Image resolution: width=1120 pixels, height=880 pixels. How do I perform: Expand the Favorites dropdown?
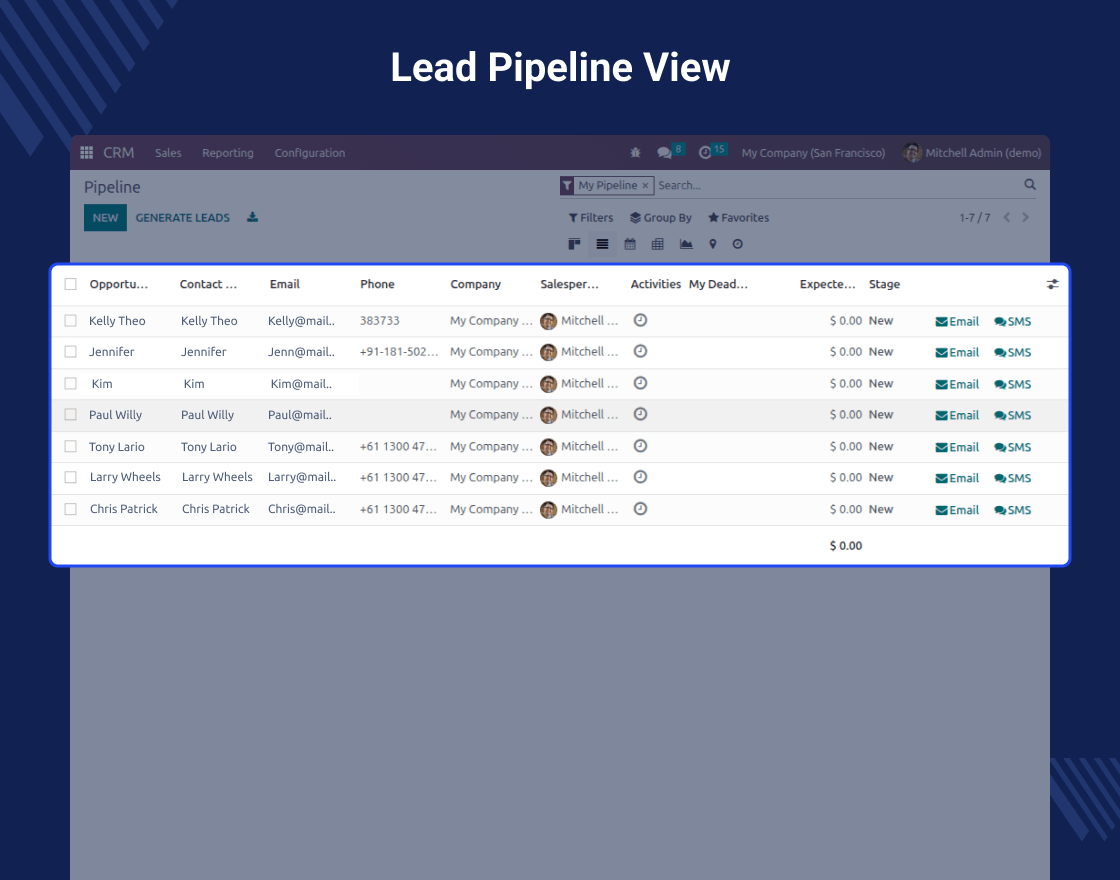point(739,218)
